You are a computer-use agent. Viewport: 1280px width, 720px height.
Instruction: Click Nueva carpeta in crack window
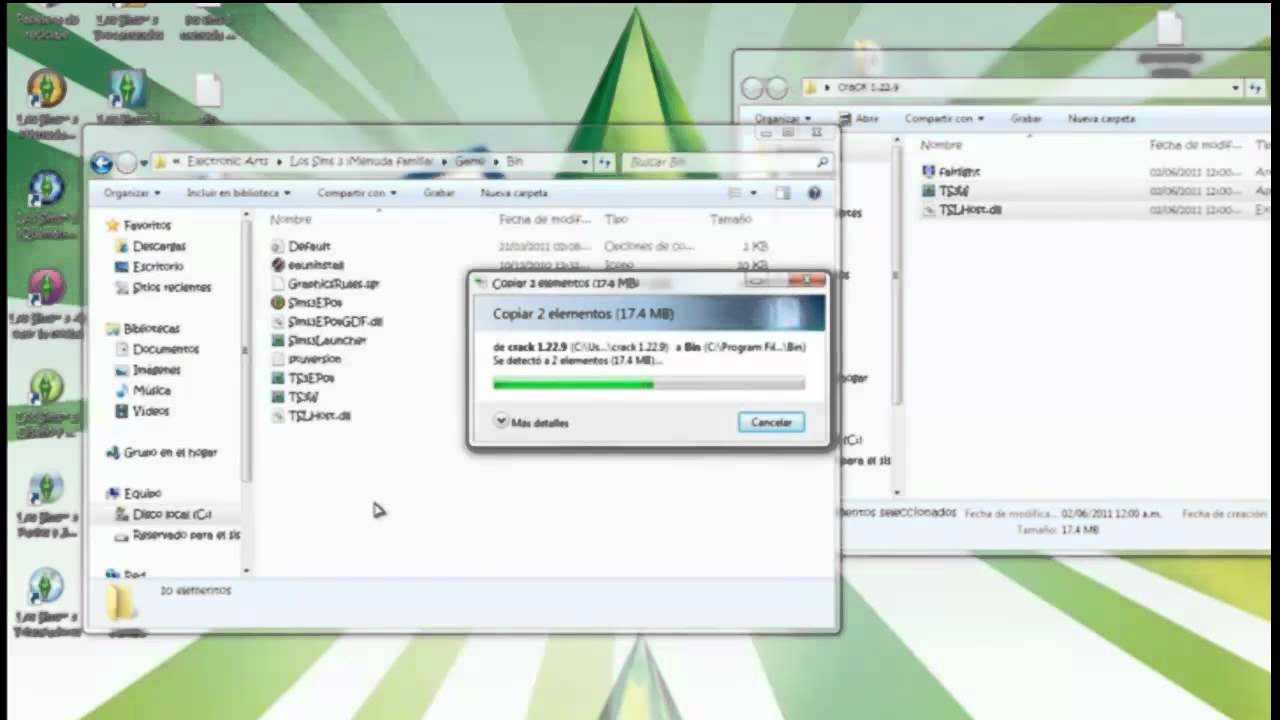(1101, 119)
